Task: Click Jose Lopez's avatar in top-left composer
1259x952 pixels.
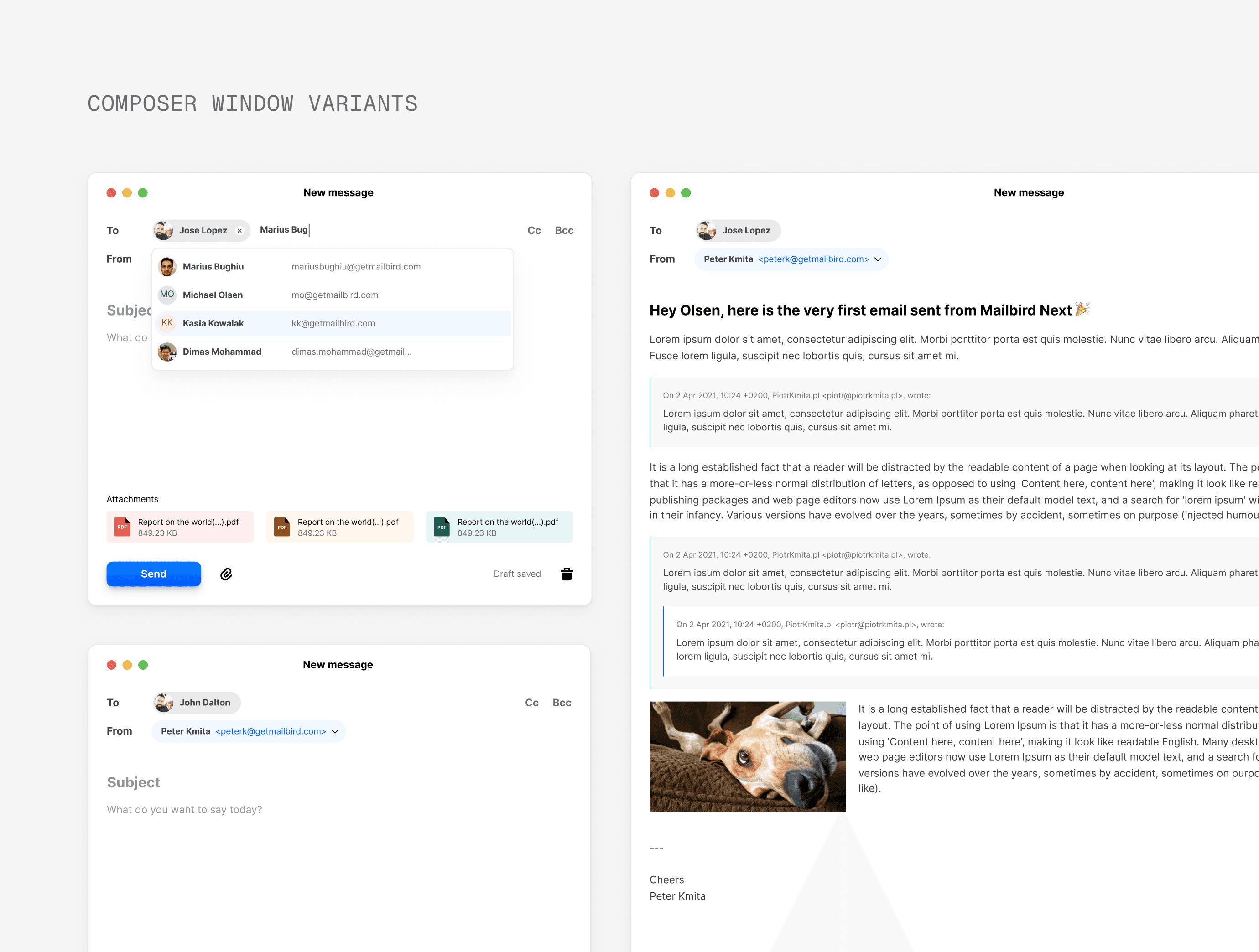Action: 164,230
